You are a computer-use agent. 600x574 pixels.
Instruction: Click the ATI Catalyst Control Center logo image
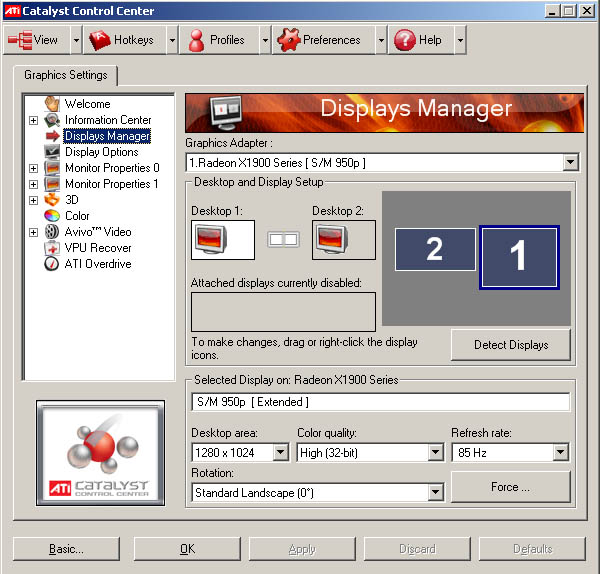[x=101, y=453]
